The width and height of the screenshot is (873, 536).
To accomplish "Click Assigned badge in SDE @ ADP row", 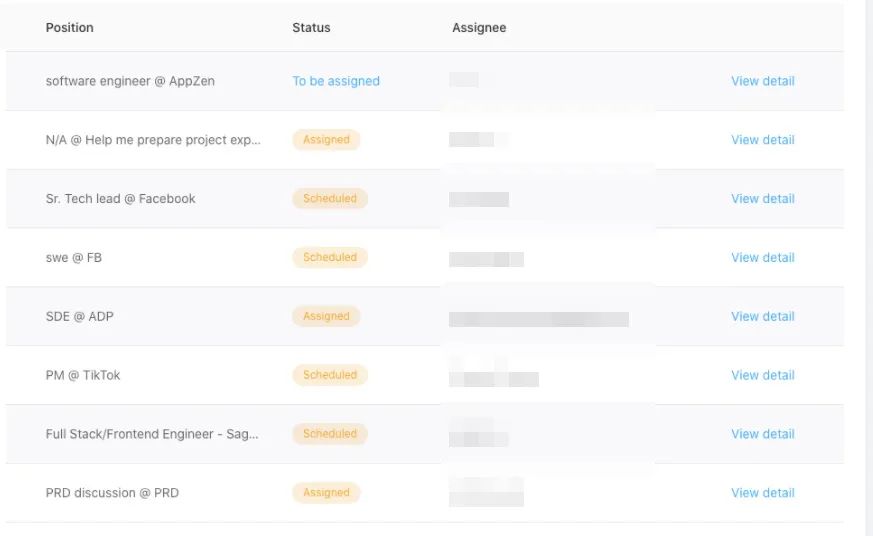I will (326, 317).
